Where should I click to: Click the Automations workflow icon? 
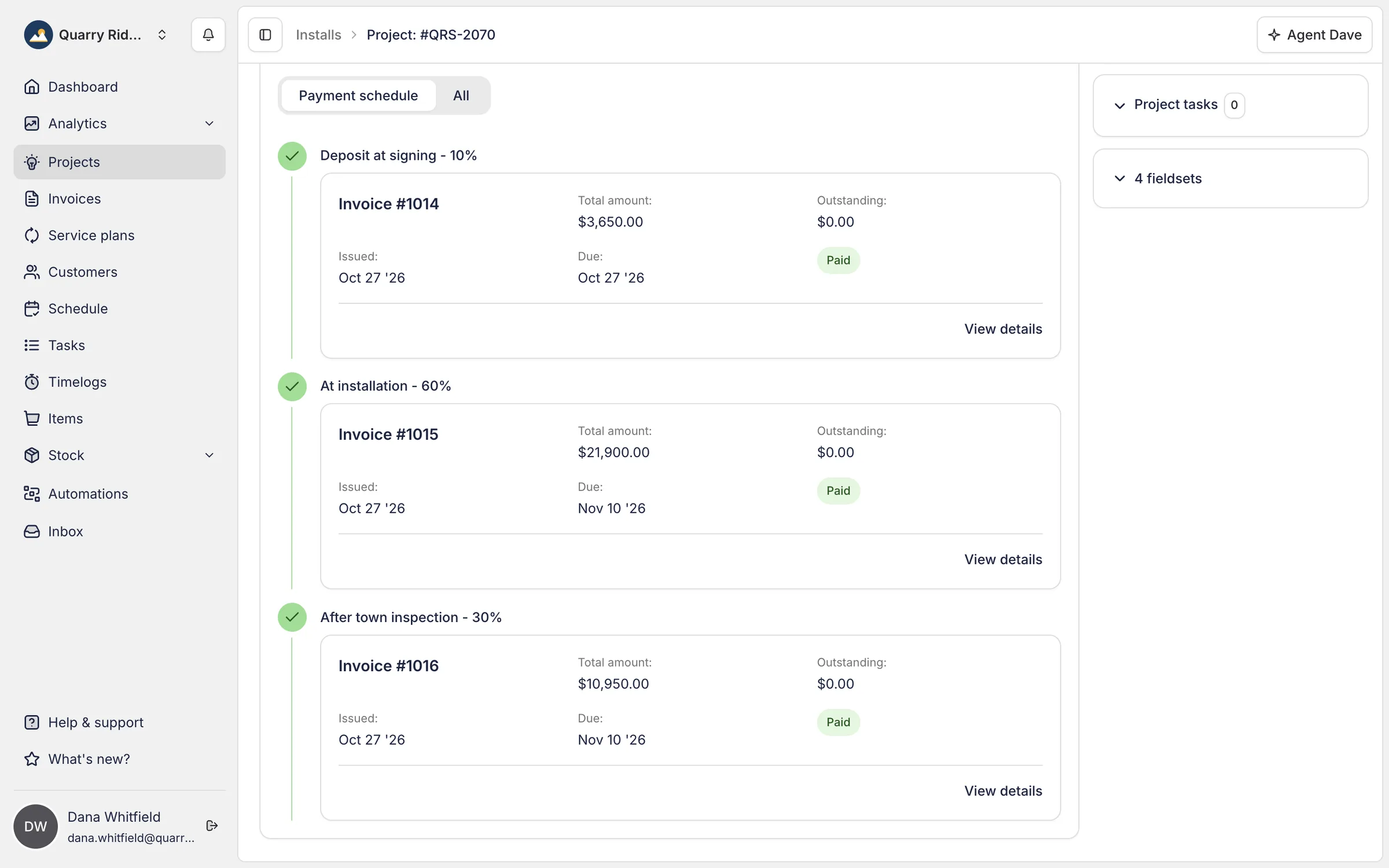[32, 494]
